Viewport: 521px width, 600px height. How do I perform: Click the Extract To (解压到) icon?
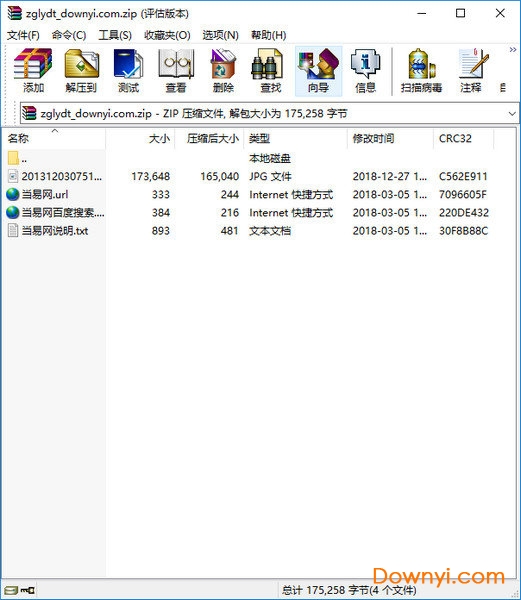click(81, 70)
